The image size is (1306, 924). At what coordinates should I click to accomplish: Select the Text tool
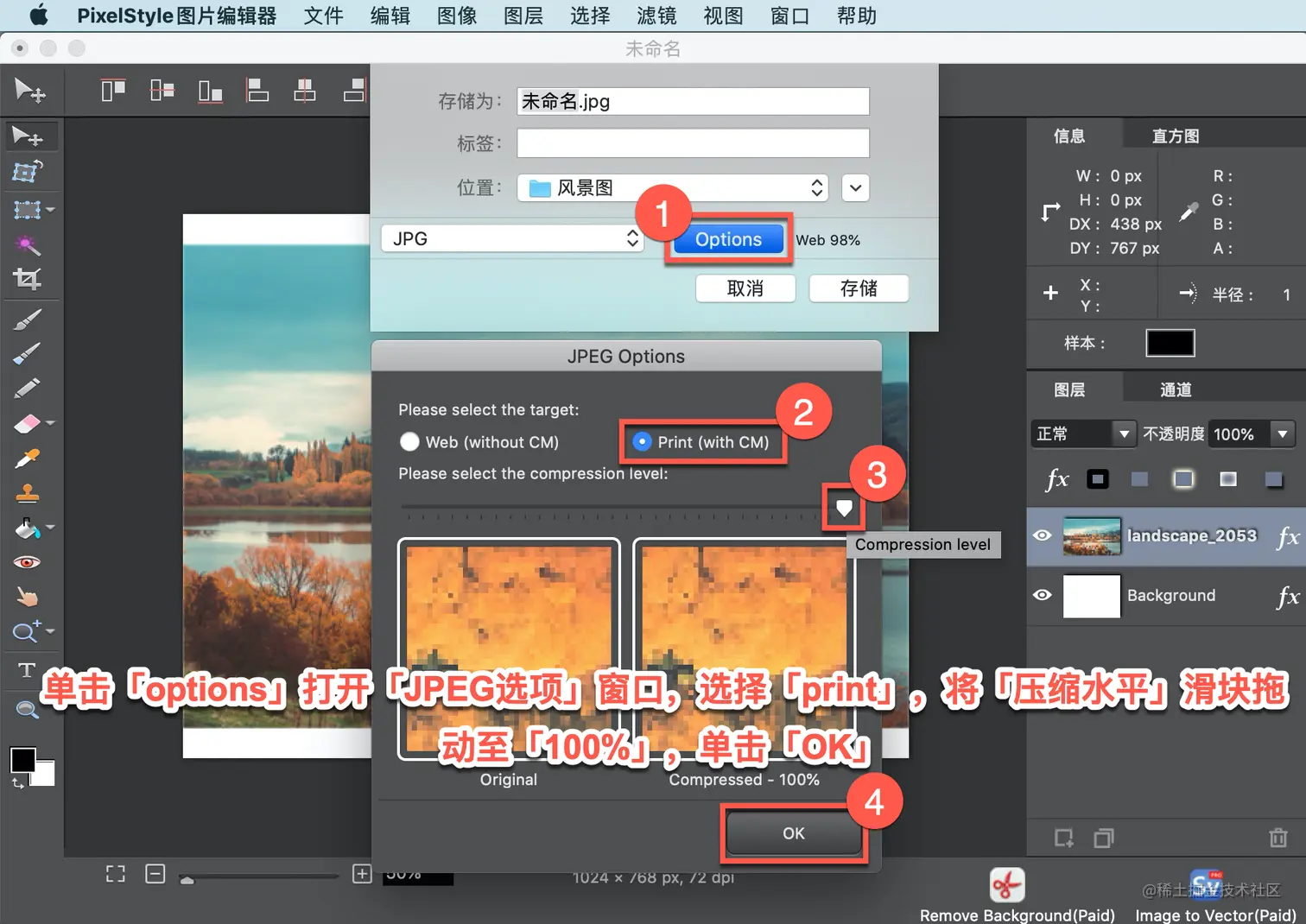tap(27, 670)
